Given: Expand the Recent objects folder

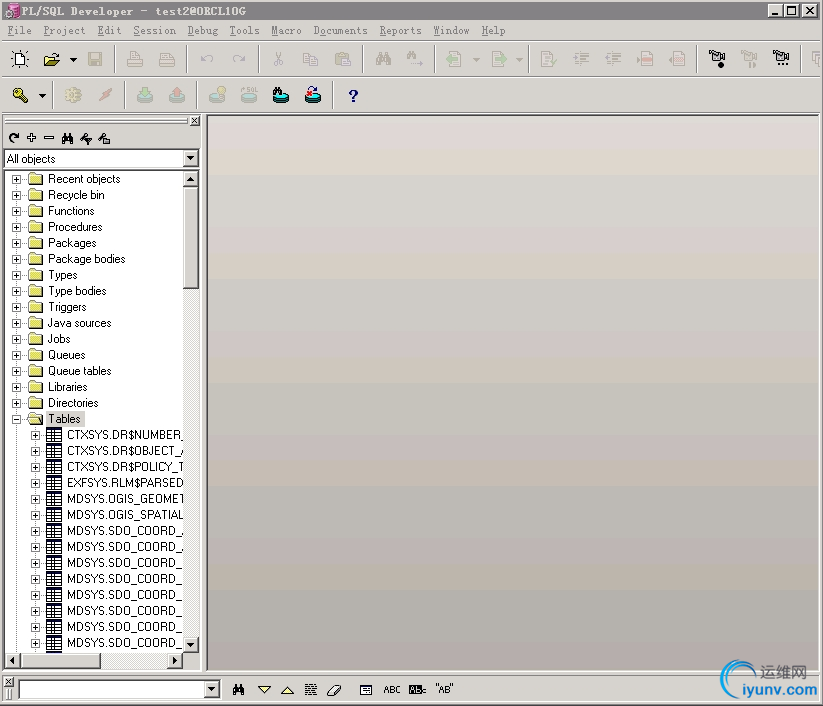Looking at the screenshot, I should coord(16,180).
